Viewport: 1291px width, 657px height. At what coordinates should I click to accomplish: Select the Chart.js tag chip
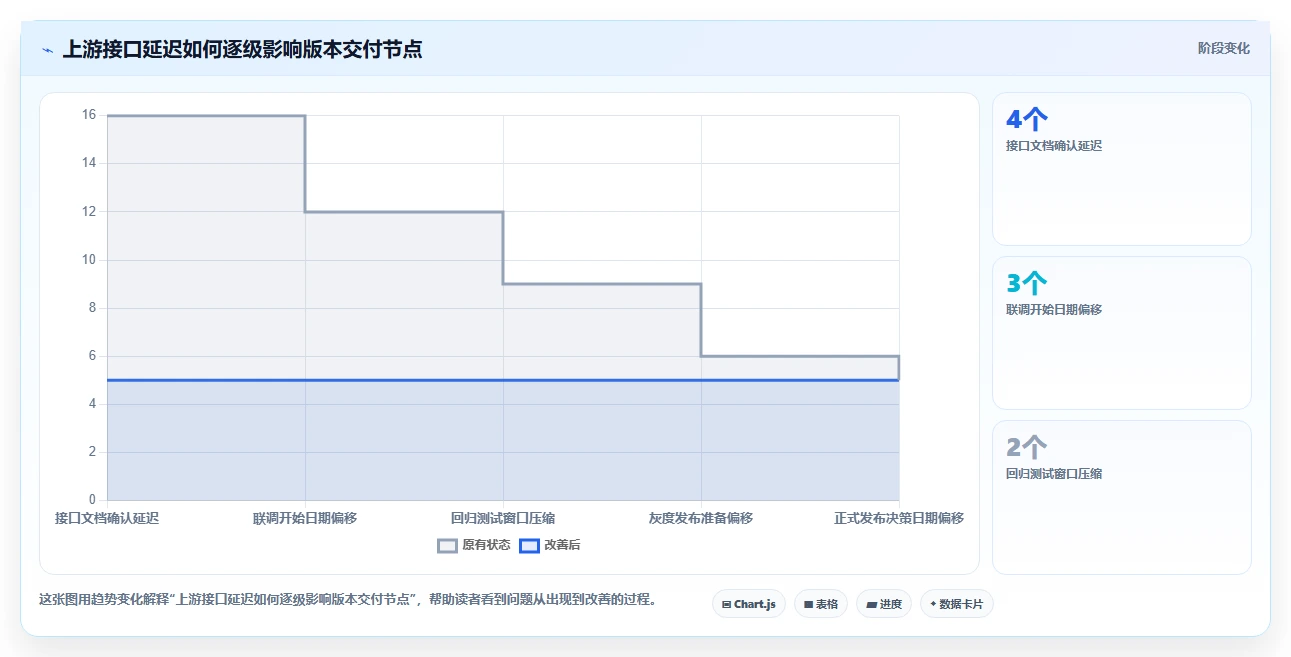[749, 604]
